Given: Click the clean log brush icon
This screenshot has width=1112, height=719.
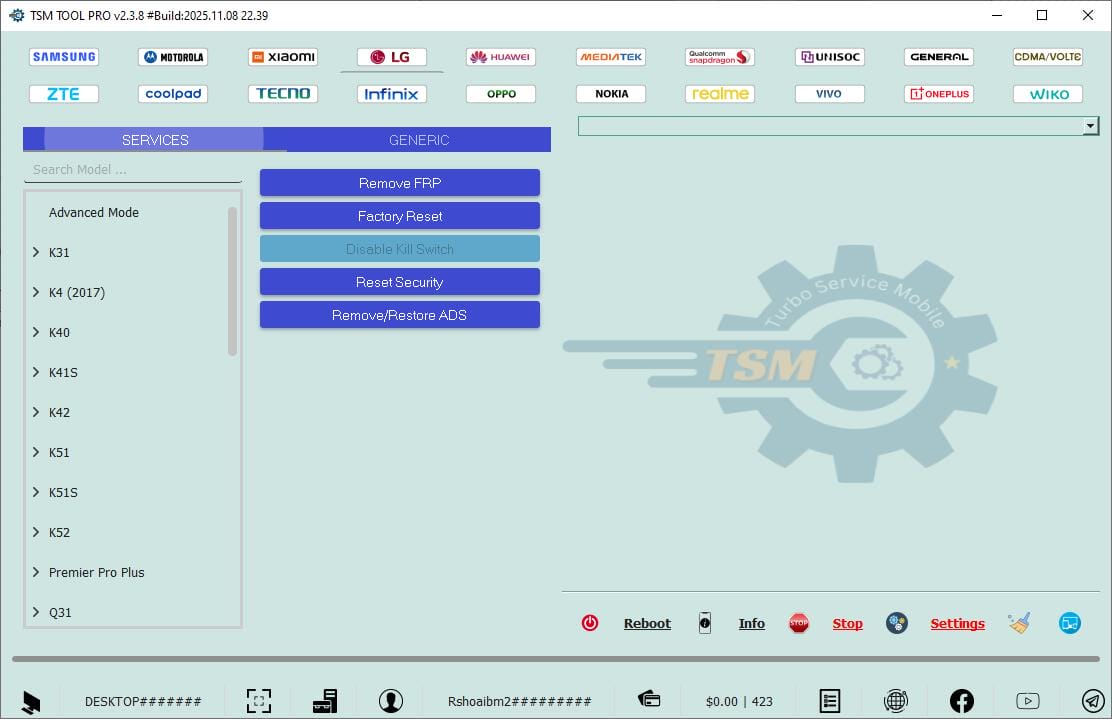Looking at the screenshot, I should click(1020, 622).
